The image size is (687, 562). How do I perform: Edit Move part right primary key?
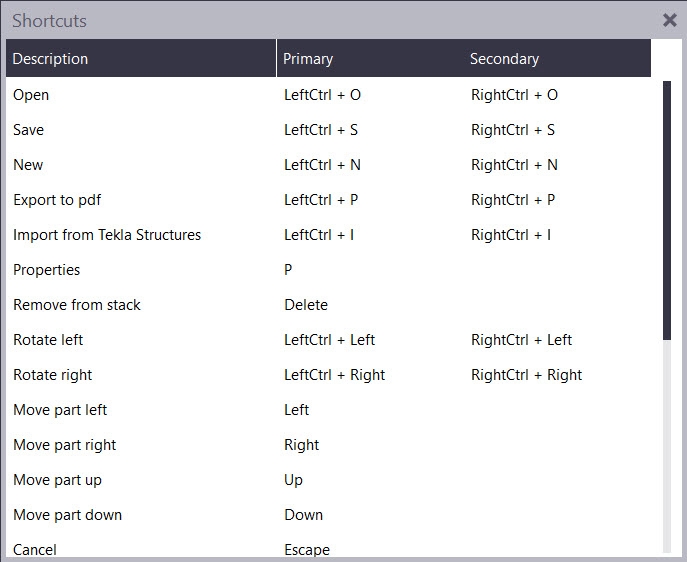(302, 445)
